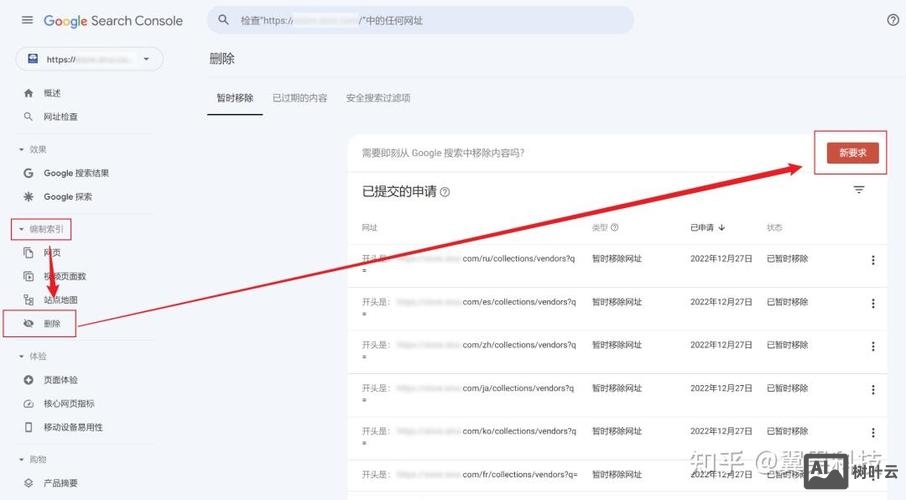Open more options for the zh/collections row
Image resolution: width=906 pixels, height=500 pixels.
click(x=873, y=346)
